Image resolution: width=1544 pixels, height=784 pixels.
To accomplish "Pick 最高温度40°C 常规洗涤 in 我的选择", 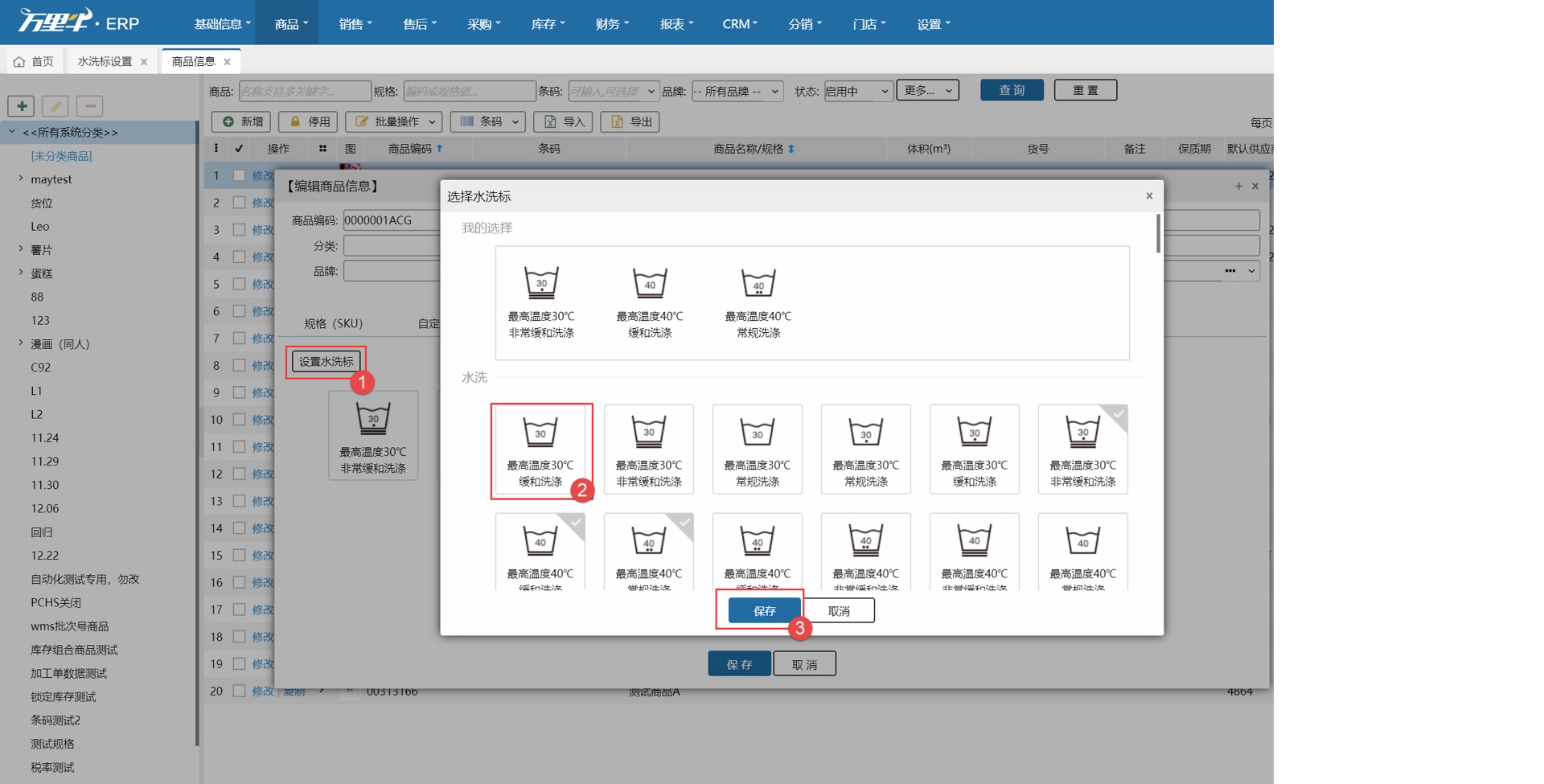I will coord(758,303).
